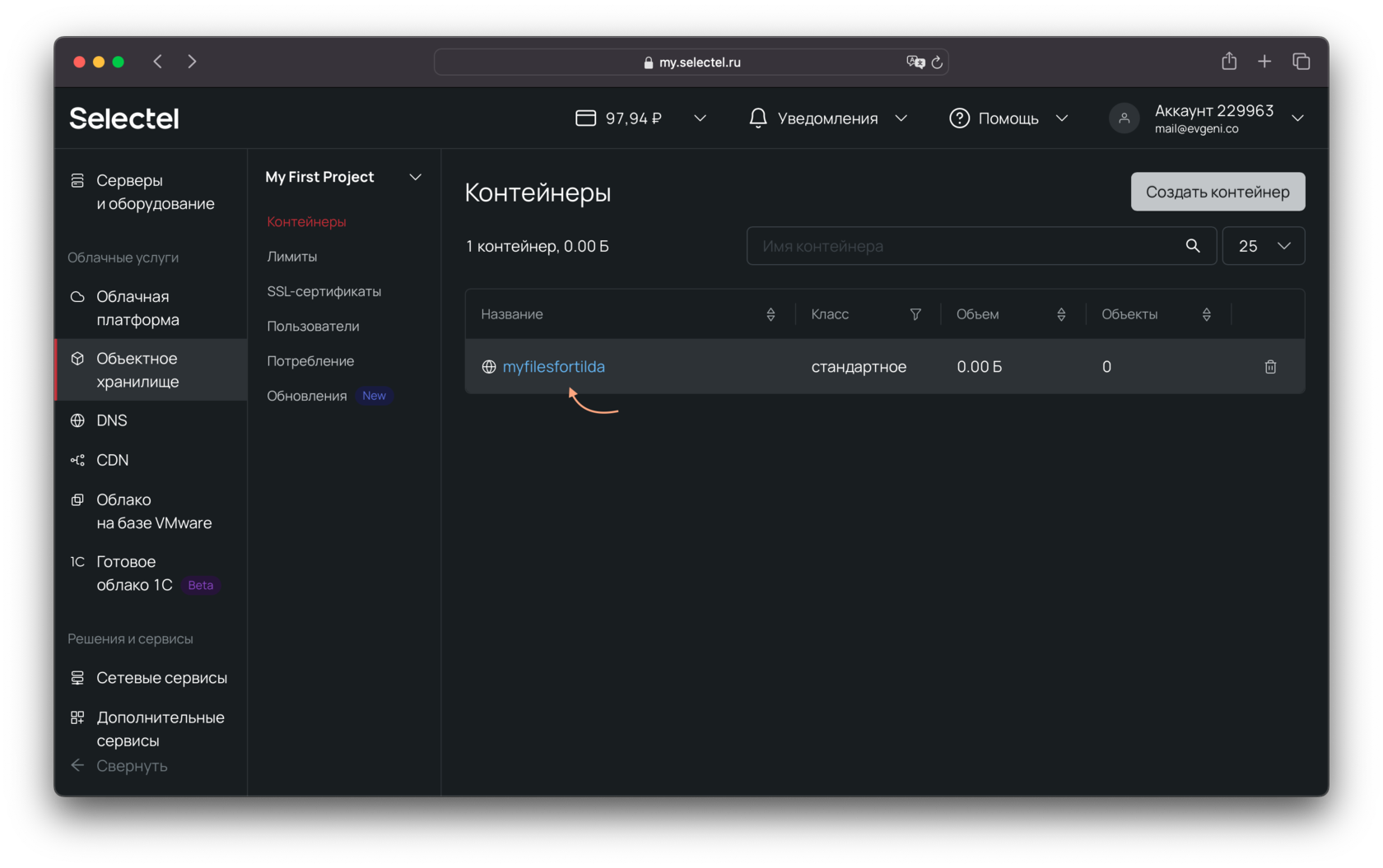The height and width of the screenshot is (868, 1383).
Task: Expand the My First Project dropdown
Action: 416,177
